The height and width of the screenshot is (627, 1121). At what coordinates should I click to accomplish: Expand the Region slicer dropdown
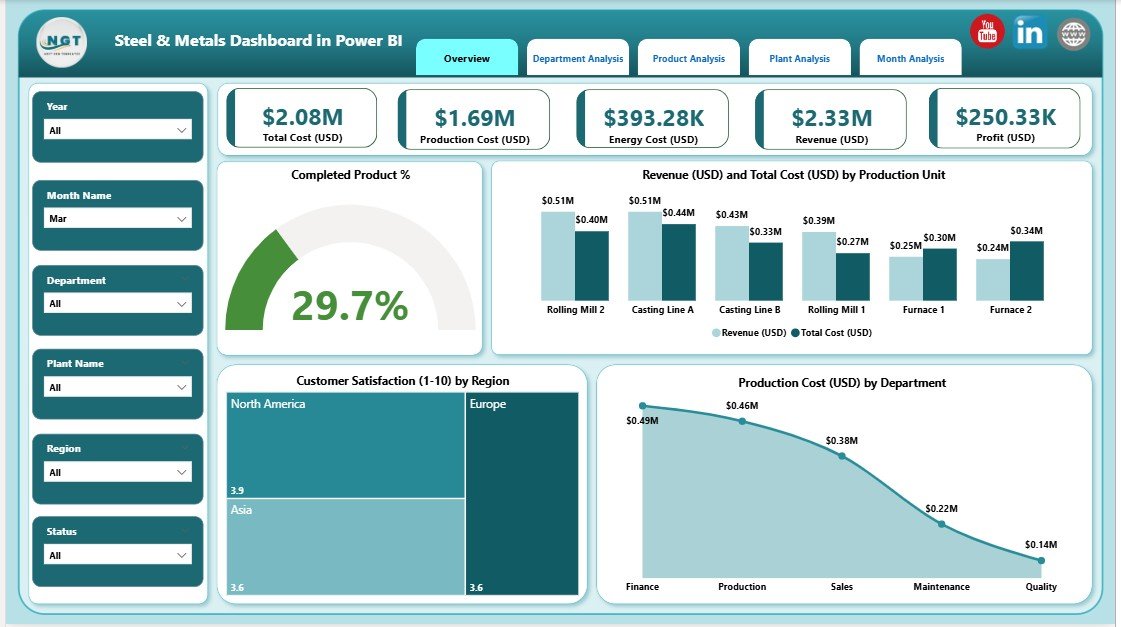[118, 472]
